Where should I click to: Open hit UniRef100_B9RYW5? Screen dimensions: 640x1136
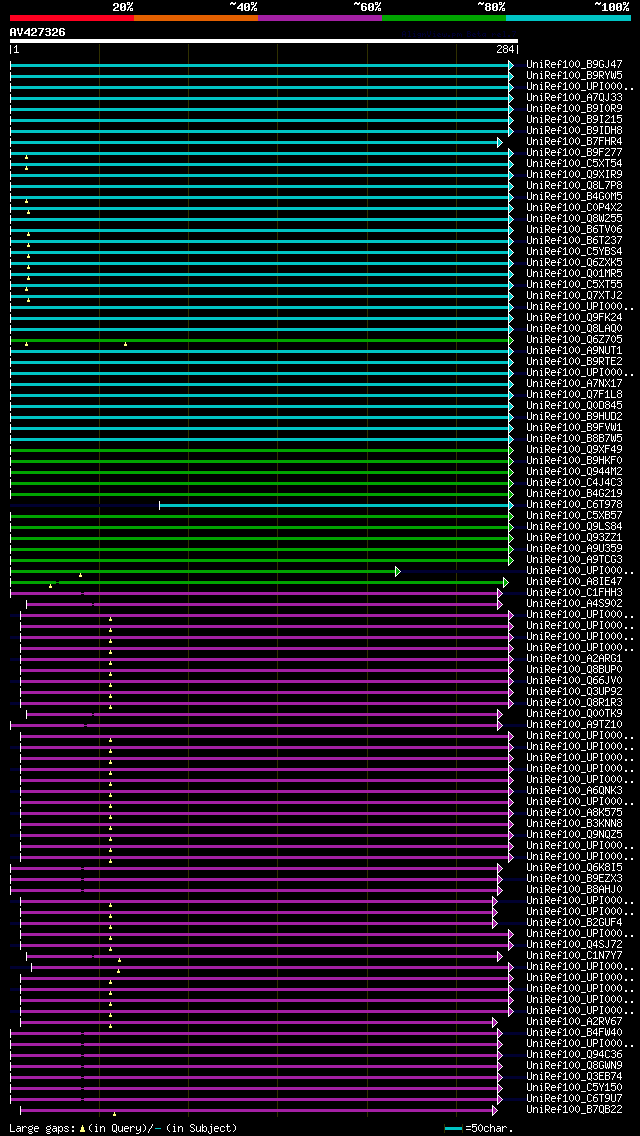(x=574, y=75)
